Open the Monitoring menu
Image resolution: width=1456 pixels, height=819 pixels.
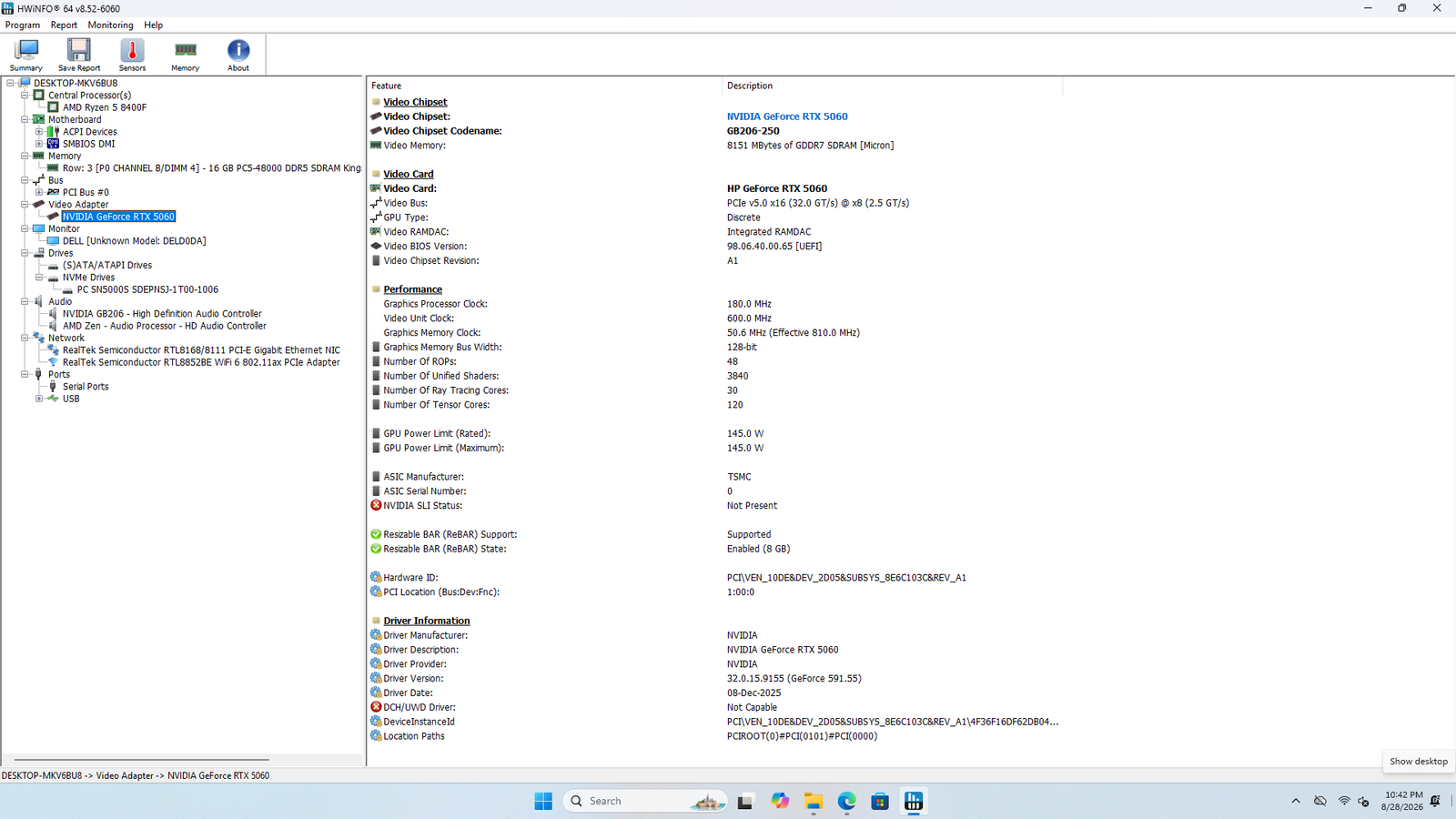pos(110,25)
